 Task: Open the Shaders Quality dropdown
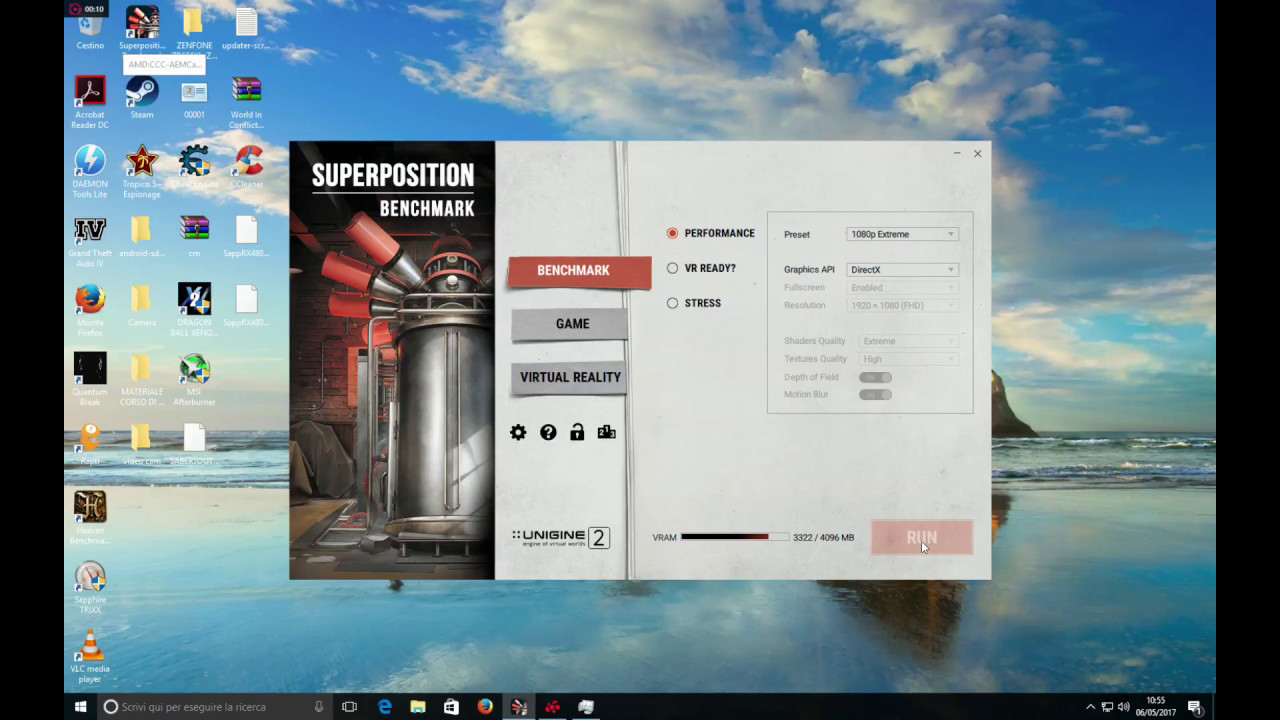pos(909,341)
